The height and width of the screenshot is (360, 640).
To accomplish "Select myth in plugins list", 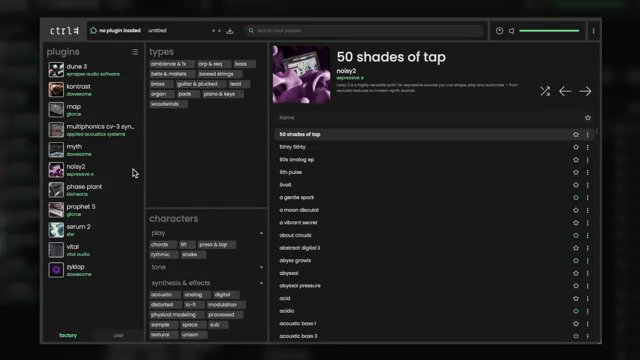I will [x=93, y=150].
